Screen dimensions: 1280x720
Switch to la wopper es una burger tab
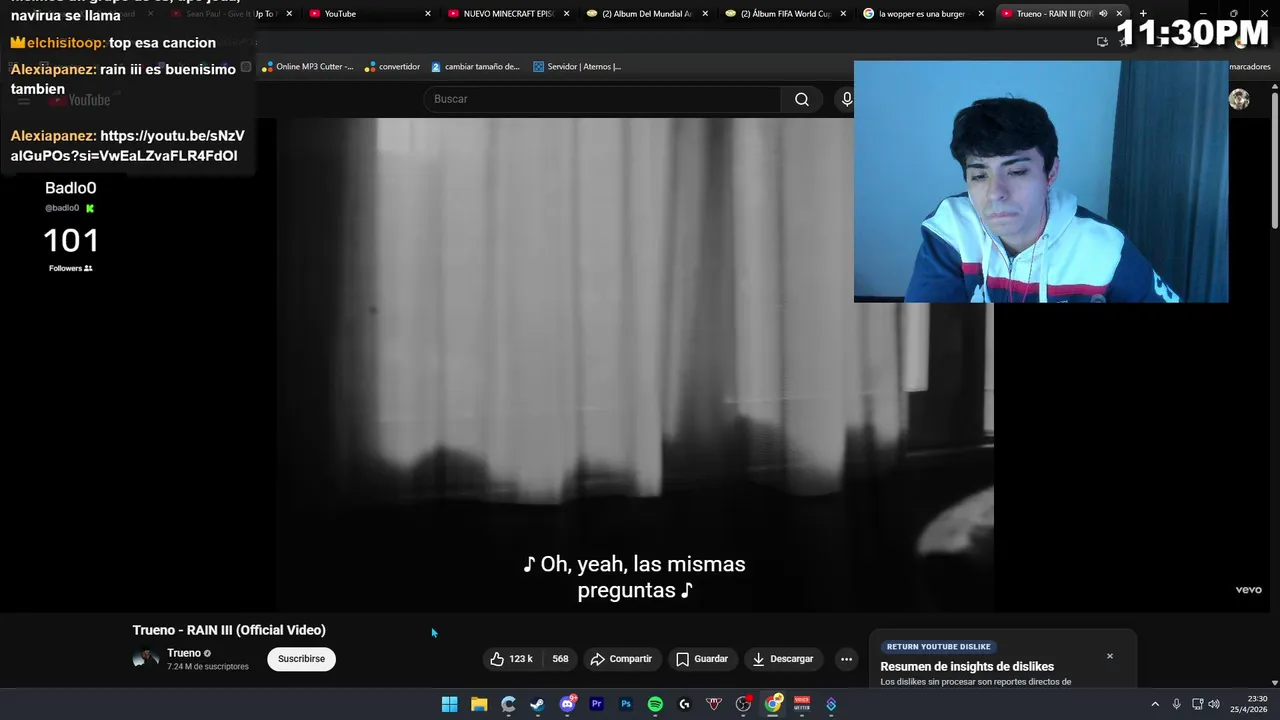tap(924, 14)
